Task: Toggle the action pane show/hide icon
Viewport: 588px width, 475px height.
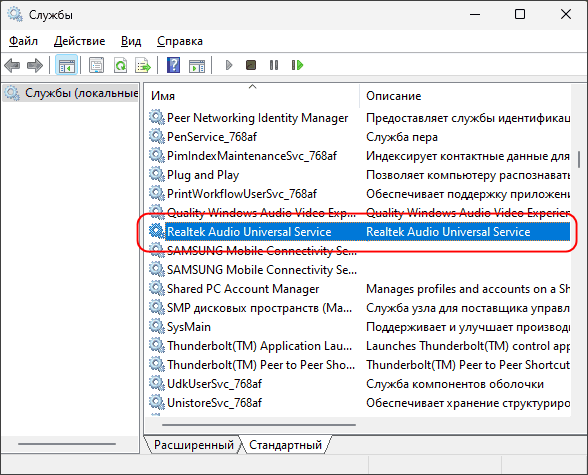Action: click(x=197, y=66)
